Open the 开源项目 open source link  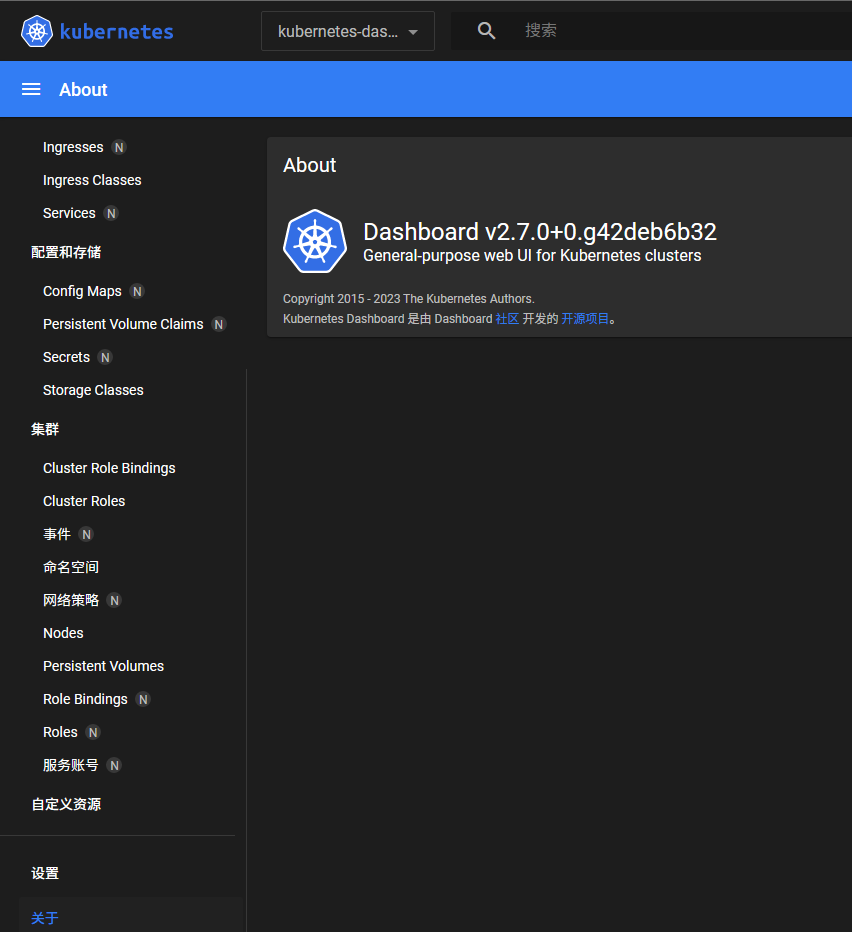585,319
